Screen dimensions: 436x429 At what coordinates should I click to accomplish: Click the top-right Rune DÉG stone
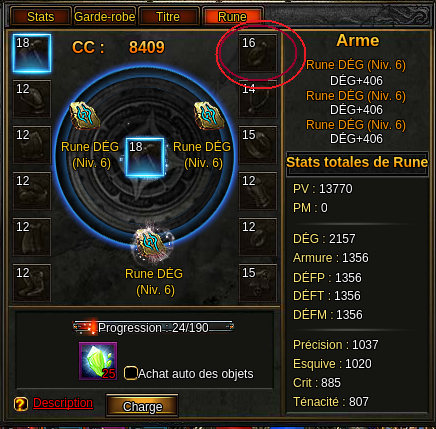coord(209,116)
